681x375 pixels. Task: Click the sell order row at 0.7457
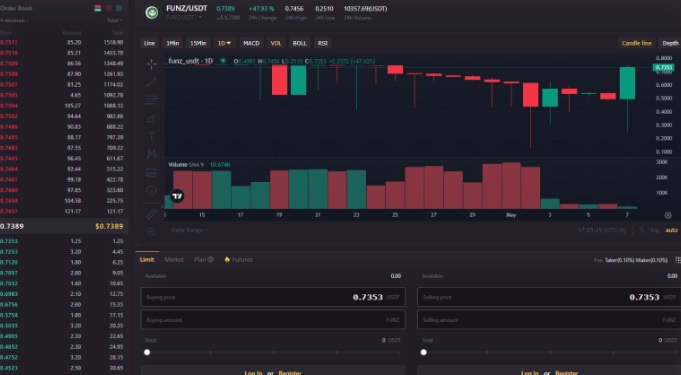[63, 211]
